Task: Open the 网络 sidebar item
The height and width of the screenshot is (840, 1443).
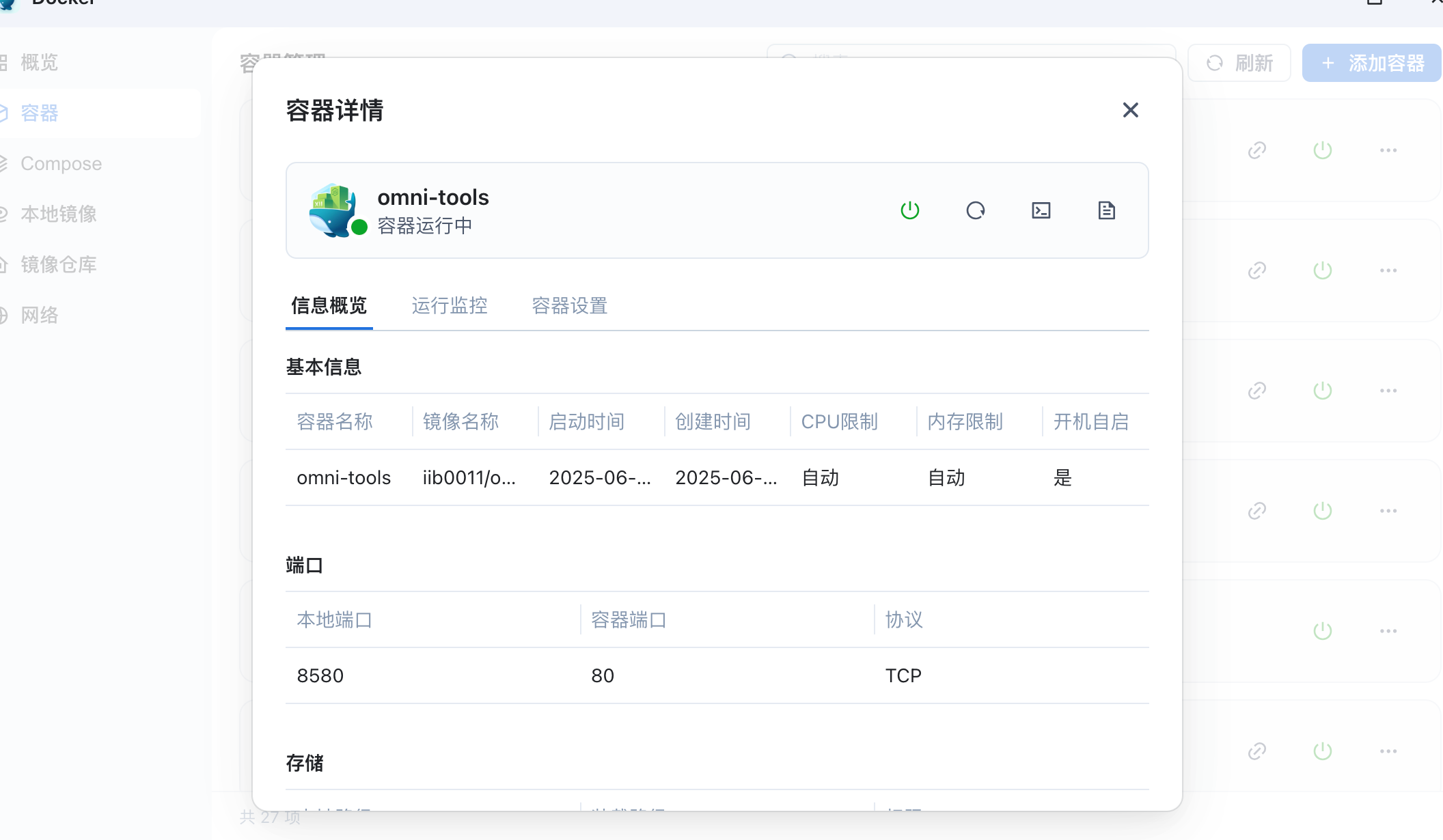Action: [x=39, y=316]
